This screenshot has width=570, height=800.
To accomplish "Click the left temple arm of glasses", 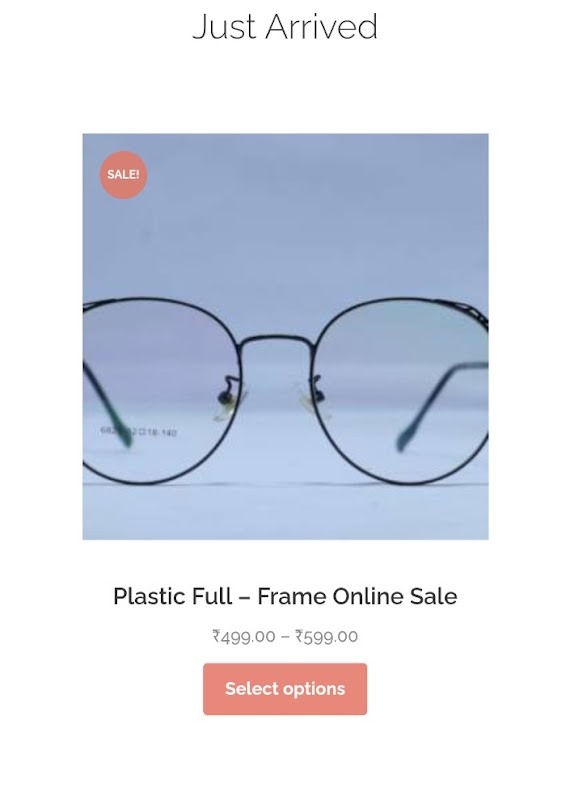I will 107,403.
